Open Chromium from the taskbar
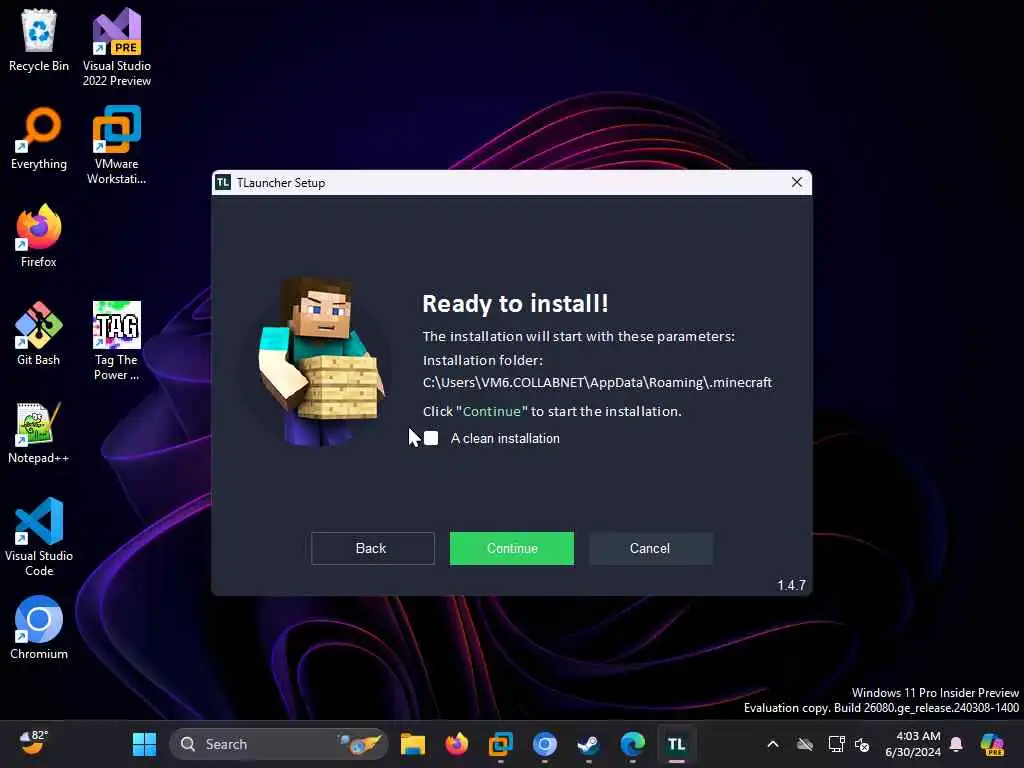 pos(545,744)
